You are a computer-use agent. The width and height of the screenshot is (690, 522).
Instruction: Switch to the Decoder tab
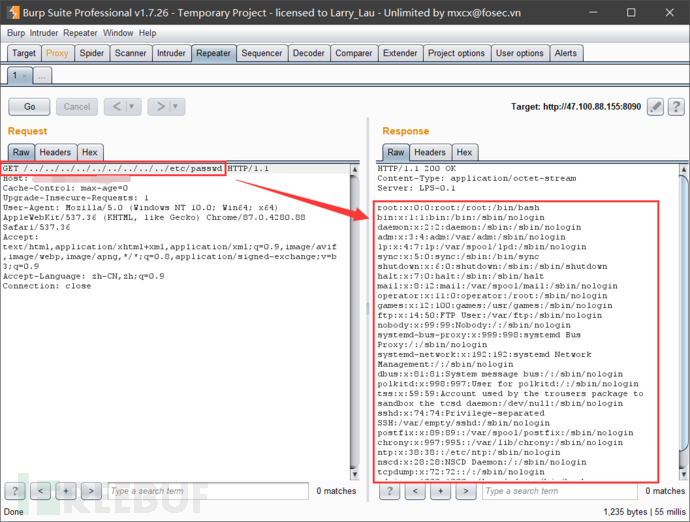click(308, 53)
